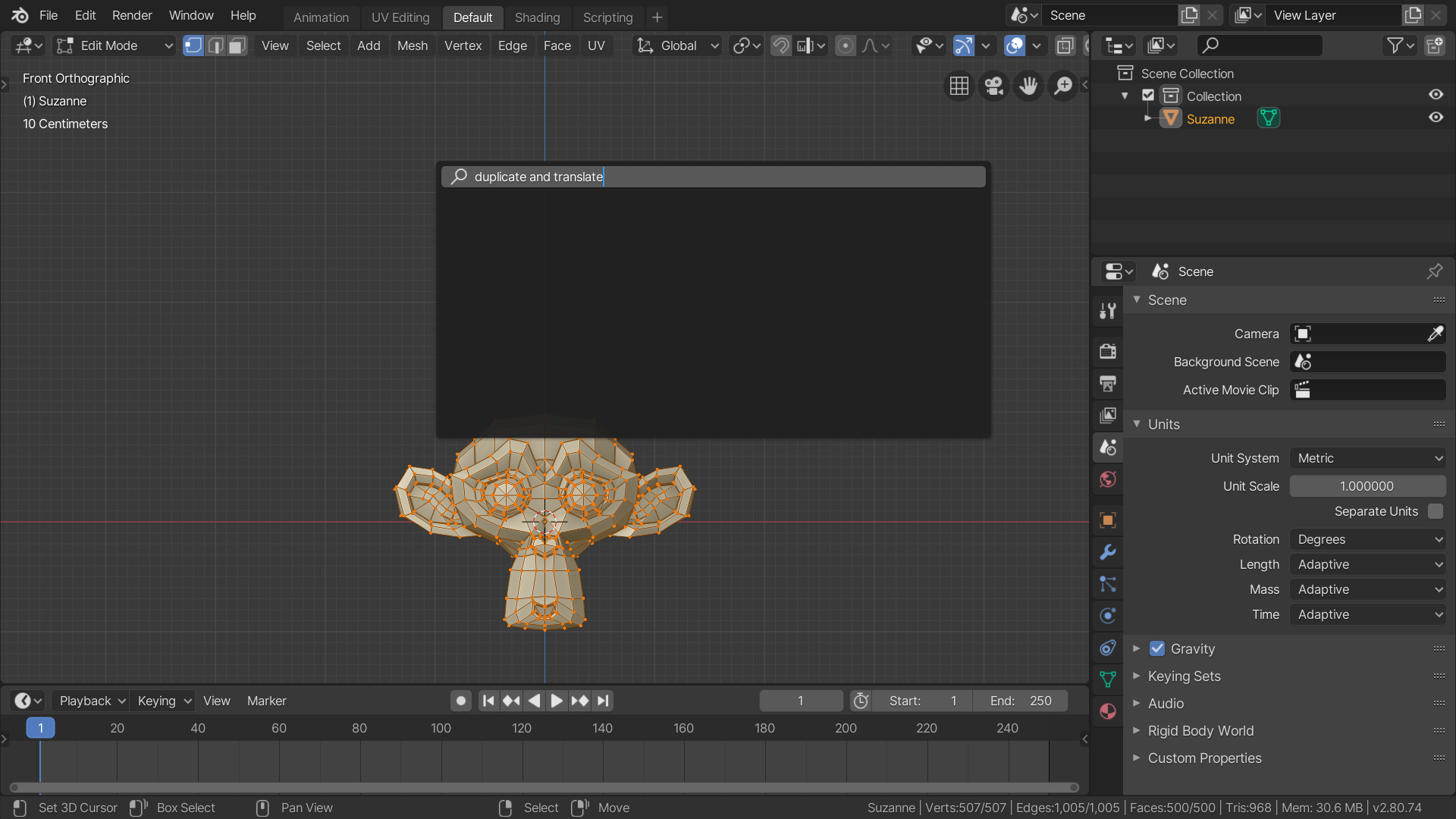The width and height of the screenshot is (1456, 819).
Task: Click the Camera eyedropper icon
Action: click(x=1435, y=334)
